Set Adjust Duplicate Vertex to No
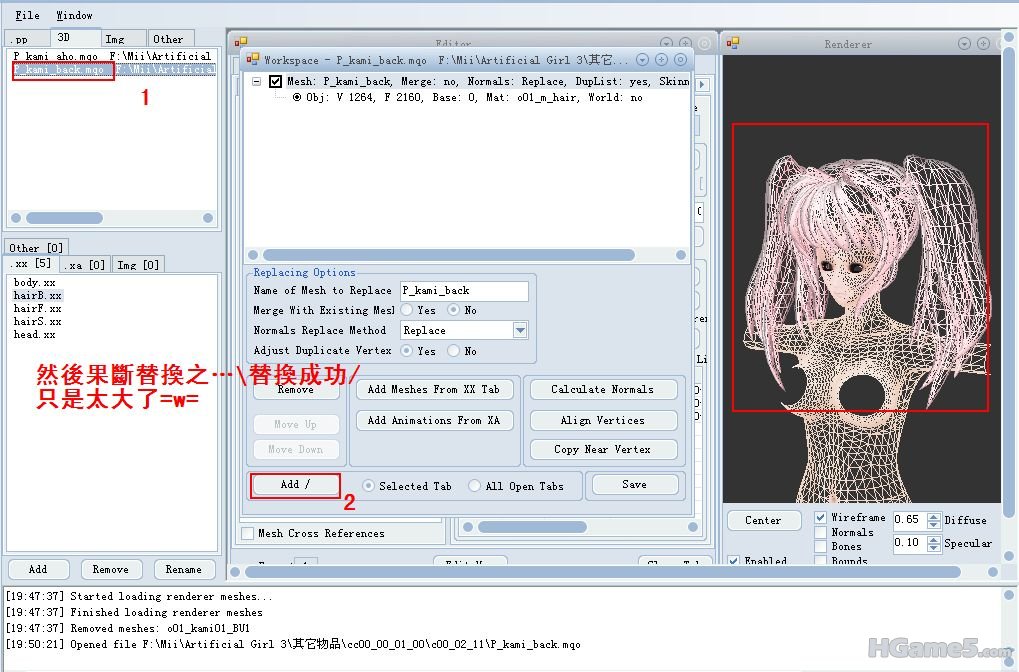Image resolution: width=1019 pixels, height=672 pixels. (x=454, y=350)
